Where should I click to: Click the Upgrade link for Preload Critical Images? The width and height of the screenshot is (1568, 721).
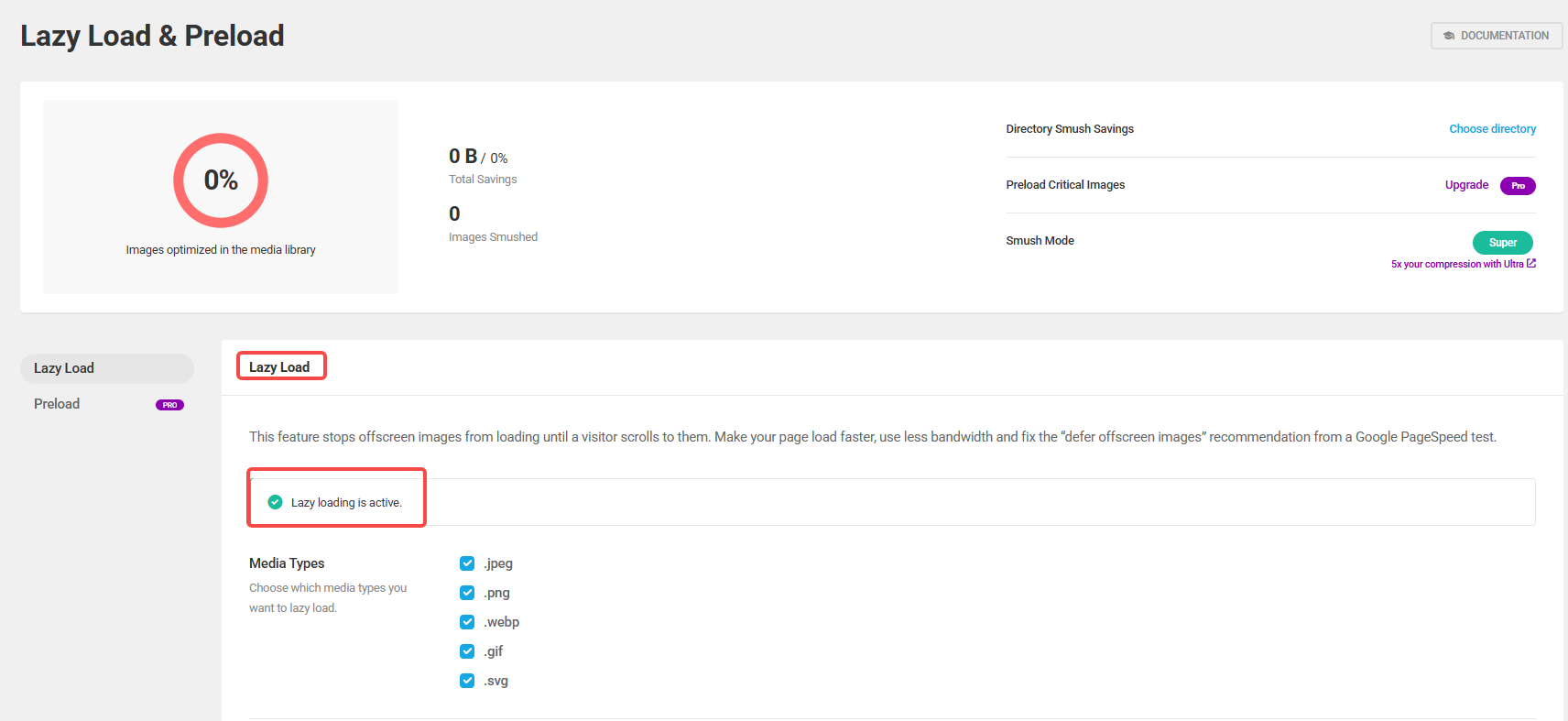click(1466, 185)
